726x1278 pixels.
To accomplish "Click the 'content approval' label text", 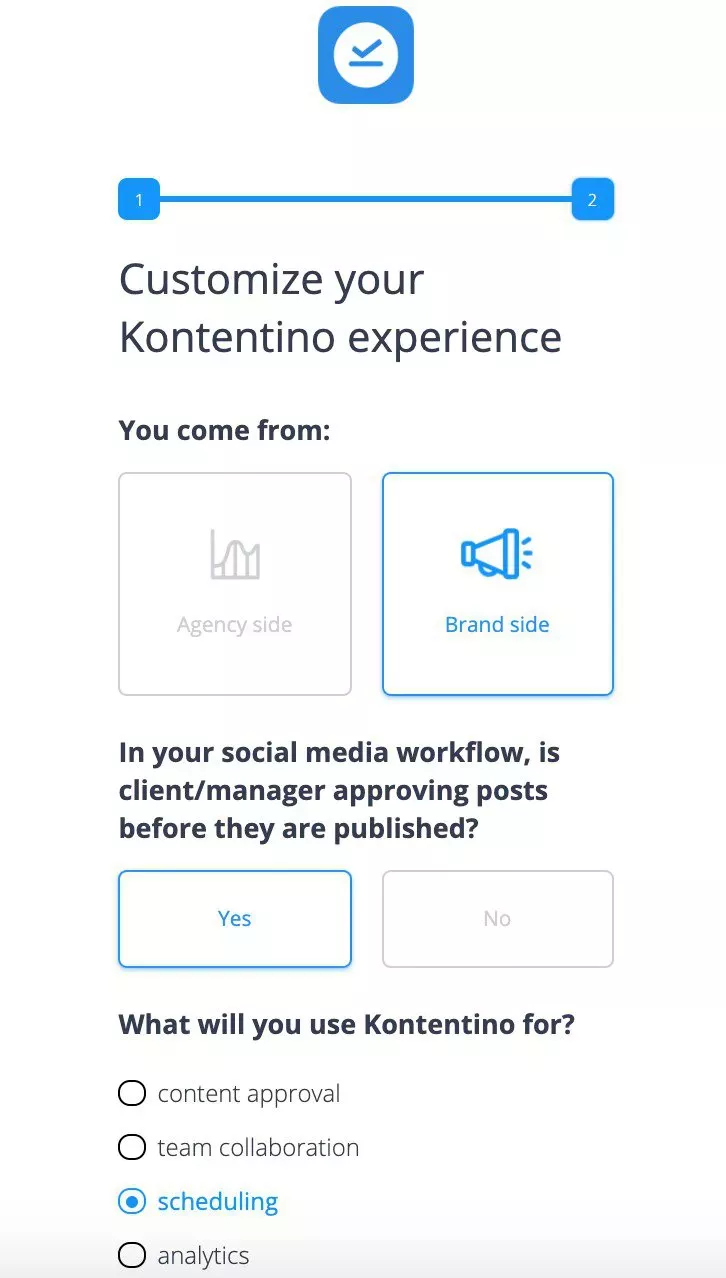I will [249, 1093].
